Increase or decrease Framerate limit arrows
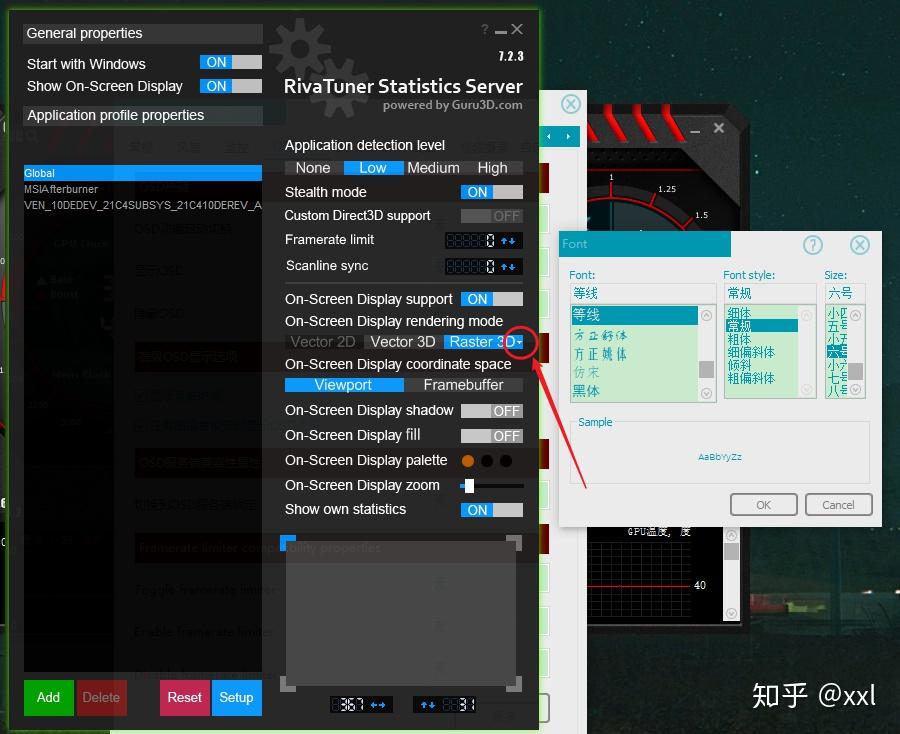 (508, 240)
